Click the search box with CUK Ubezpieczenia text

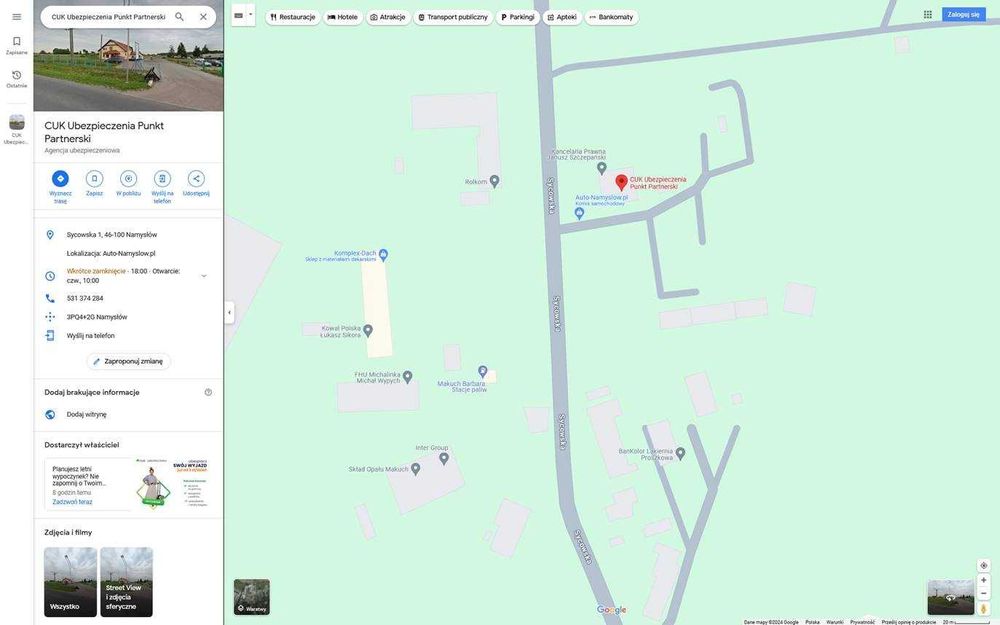[108, 17]
